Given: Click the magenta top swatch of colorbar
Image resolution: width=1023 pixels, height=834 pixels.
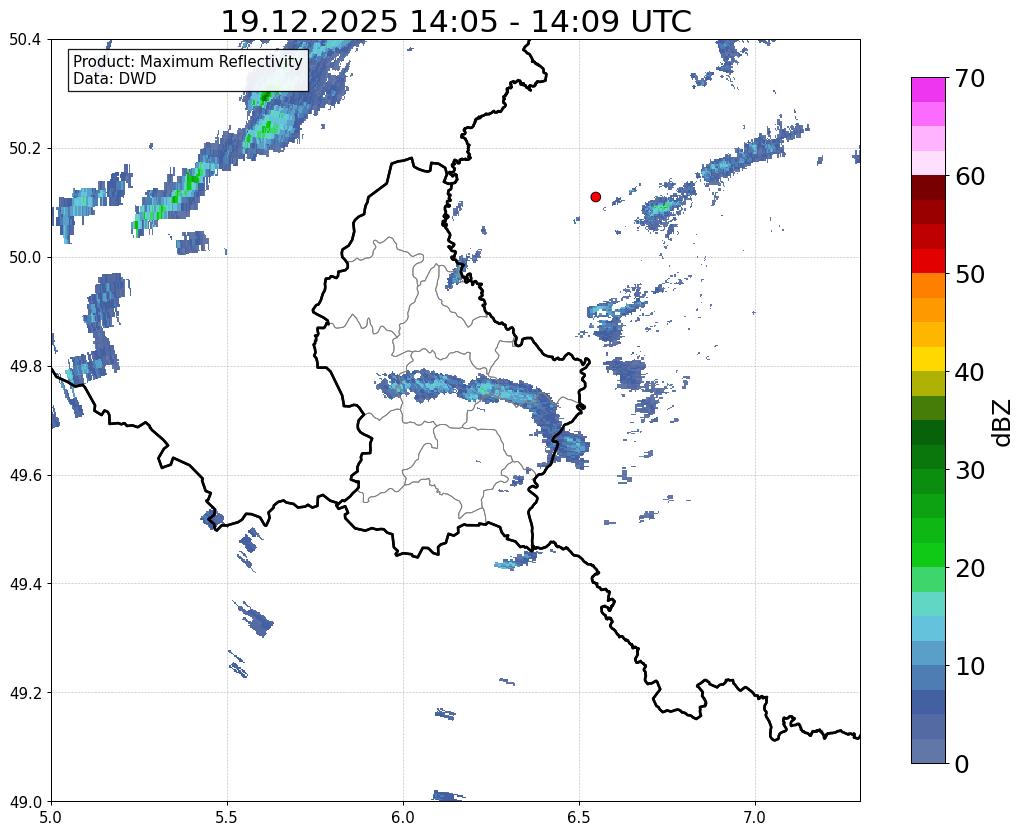Looking at the screenshot, I should tap(928, 90).
